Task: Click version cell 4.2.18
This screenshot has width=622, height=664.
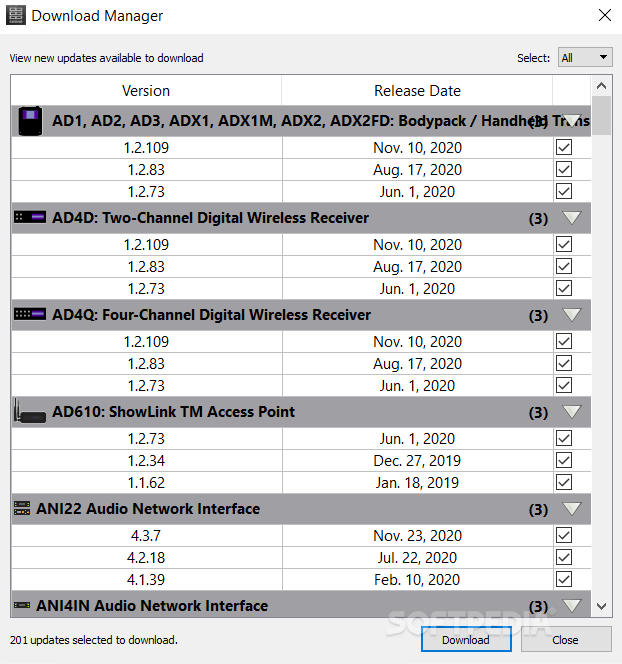Action: [x=146, y=557]
